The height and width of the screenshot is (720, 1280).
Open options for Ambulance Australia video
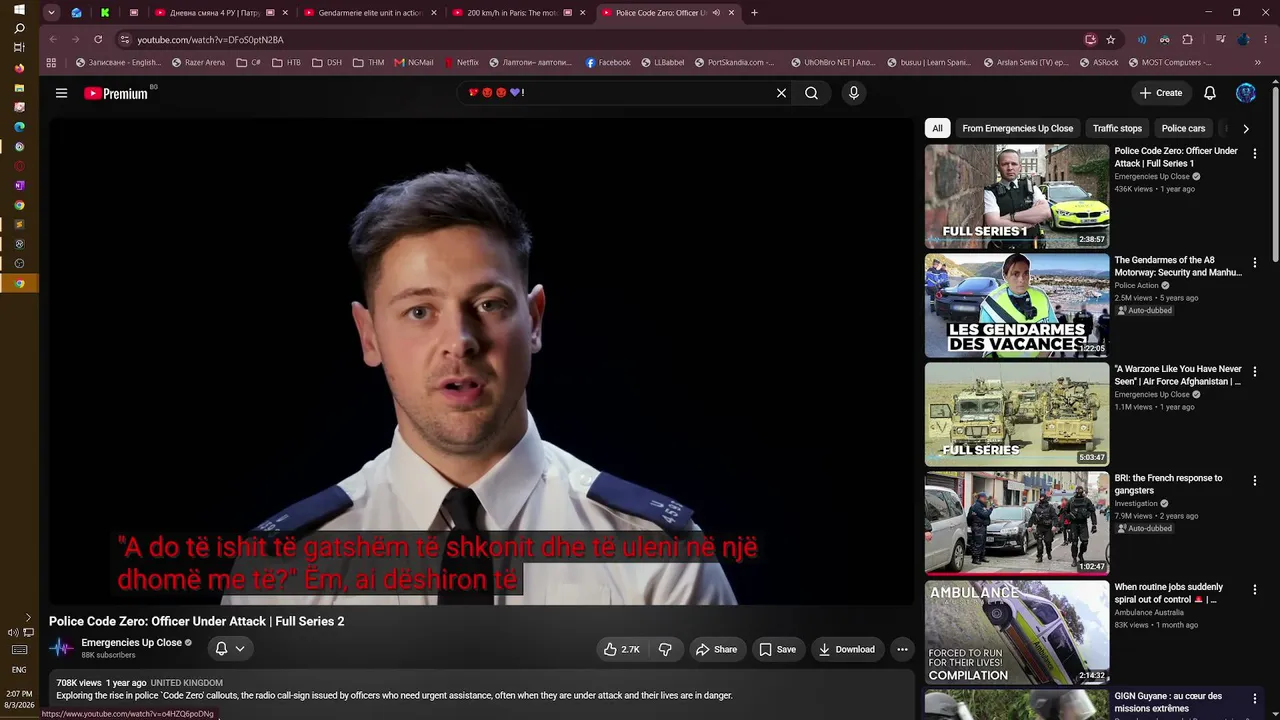point(1255,589)
